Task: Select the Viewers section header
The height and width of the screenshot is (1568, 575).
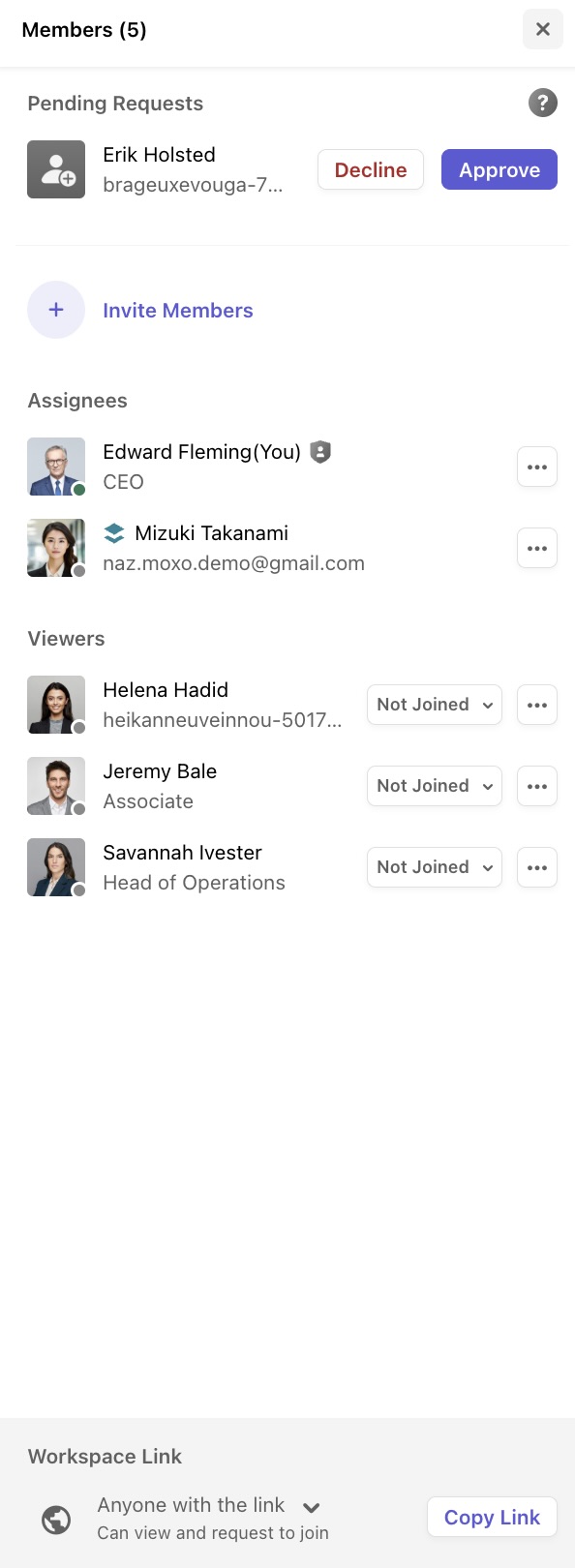Action: (66, 639)
